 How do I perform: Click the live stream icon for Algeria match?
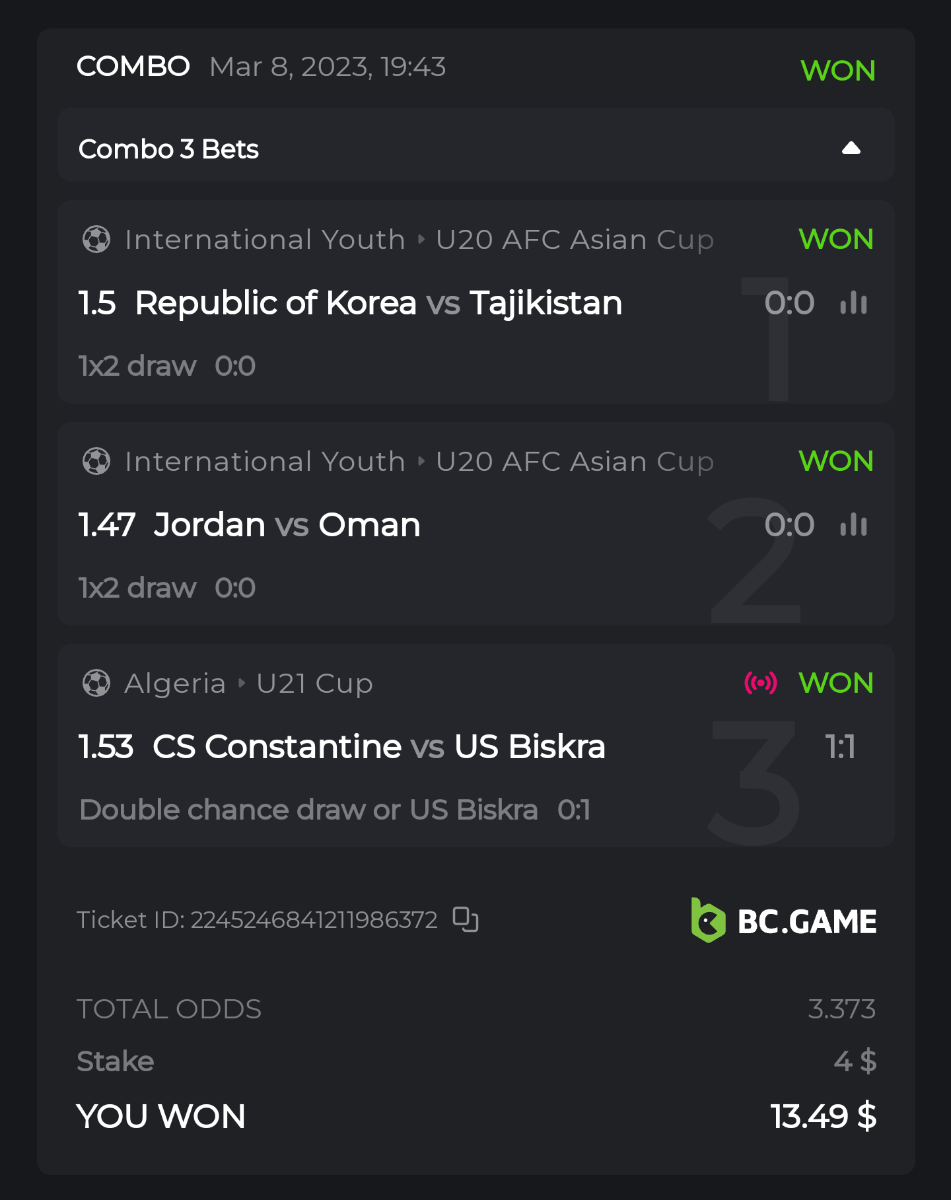tap(761, 683)
